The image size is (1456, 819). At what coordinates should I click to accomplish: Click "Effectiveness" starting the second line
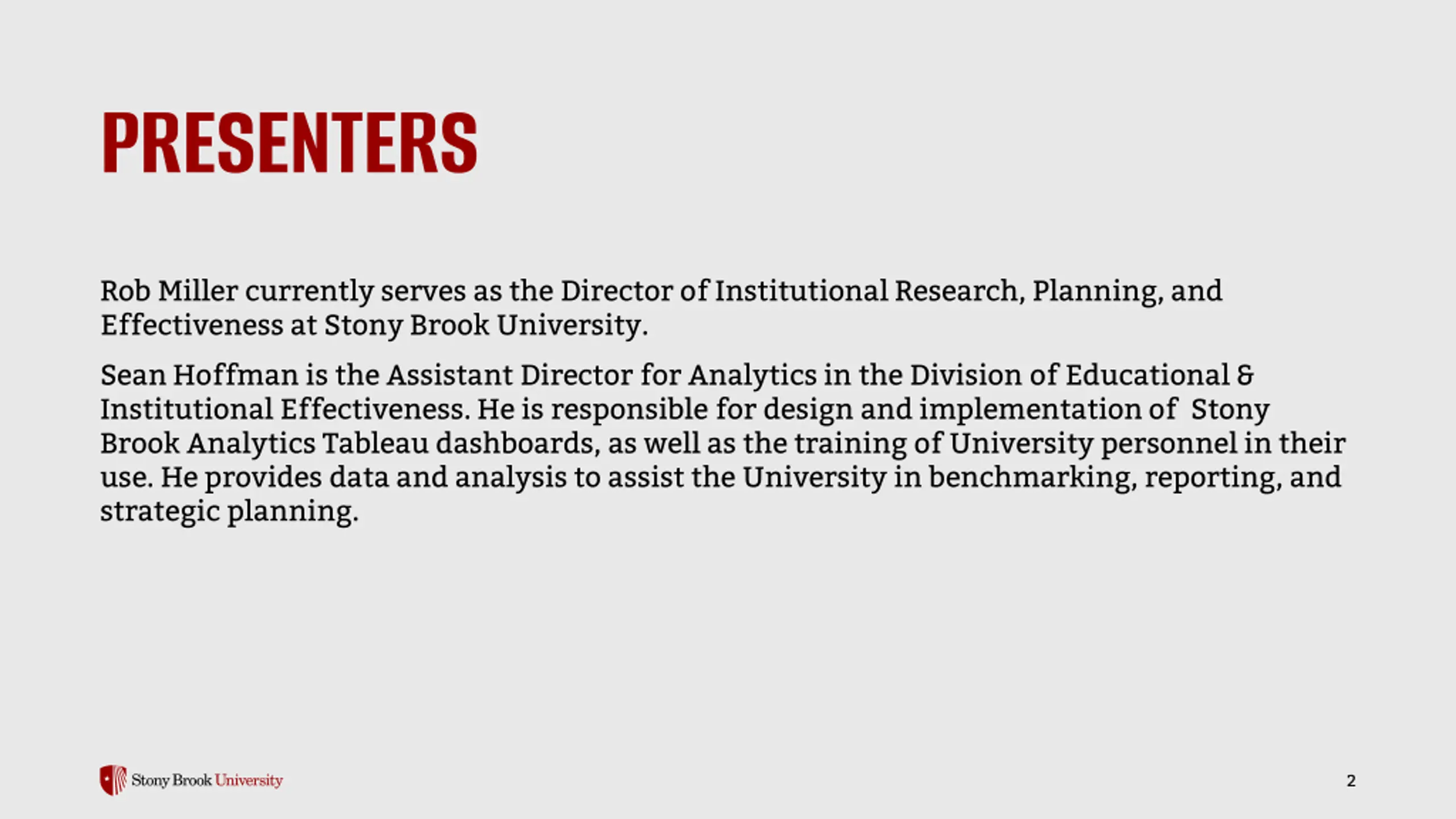coord(192,325)
